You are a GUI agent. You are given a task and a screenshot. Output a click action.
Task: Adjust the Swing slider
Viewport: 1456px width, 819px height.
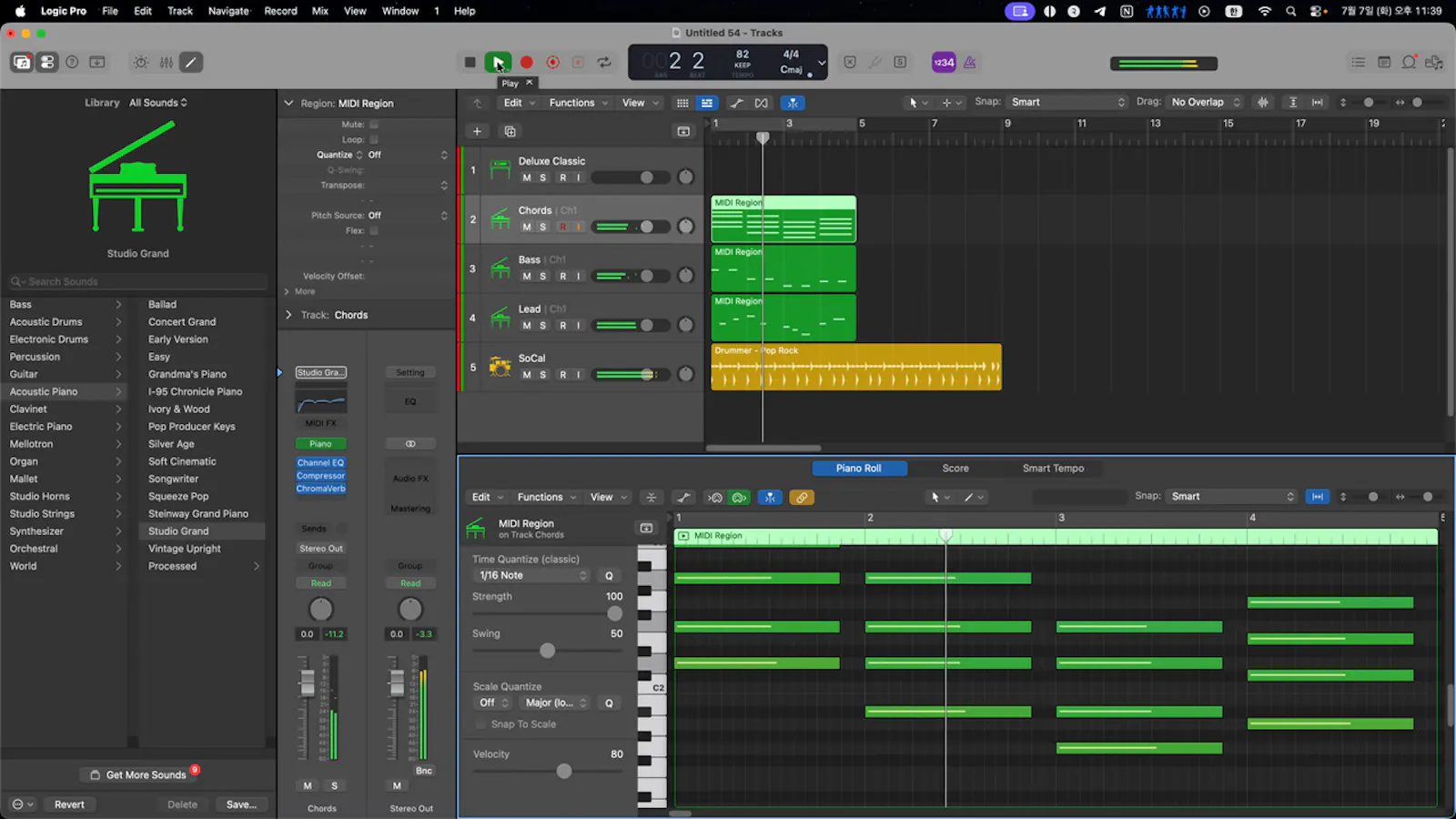(547, 651)
